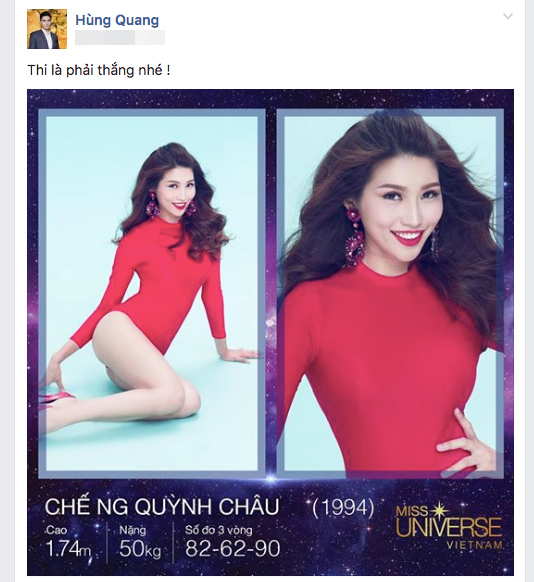Click the Hùng Quang name link
This screenshot has width=534, height=582.
tap(117, 20)
